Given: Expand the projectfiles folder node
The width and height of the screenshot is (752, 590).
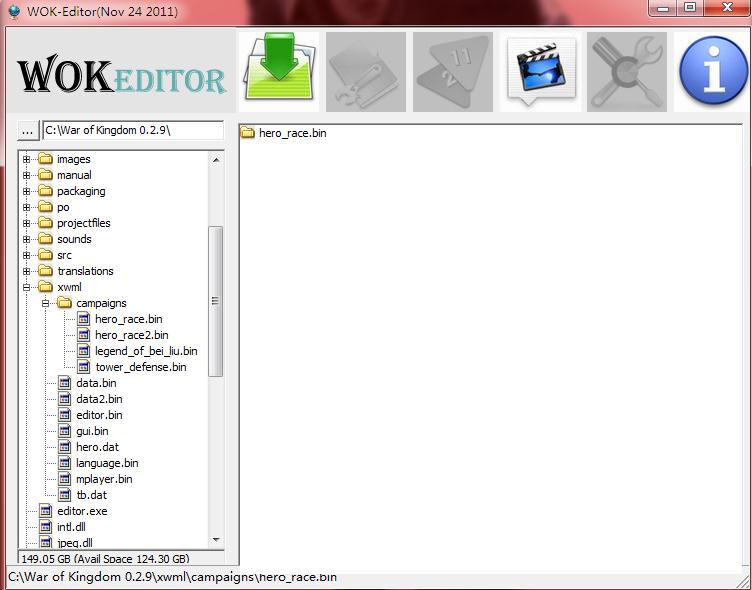Looking at the screenshot, I should point(26,223).
